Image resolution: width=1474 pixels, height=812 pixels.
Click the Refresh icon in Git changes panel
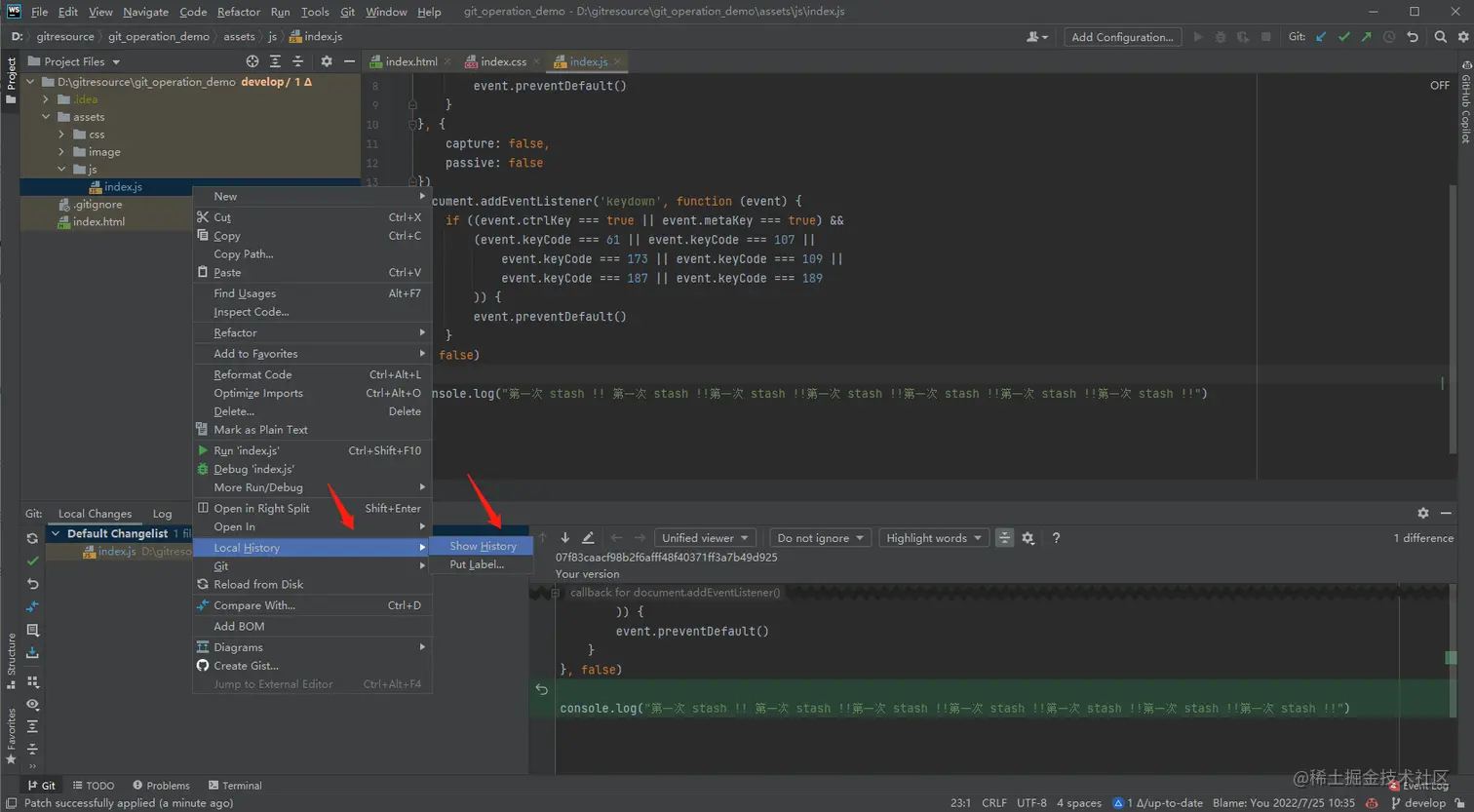(32, 538)
